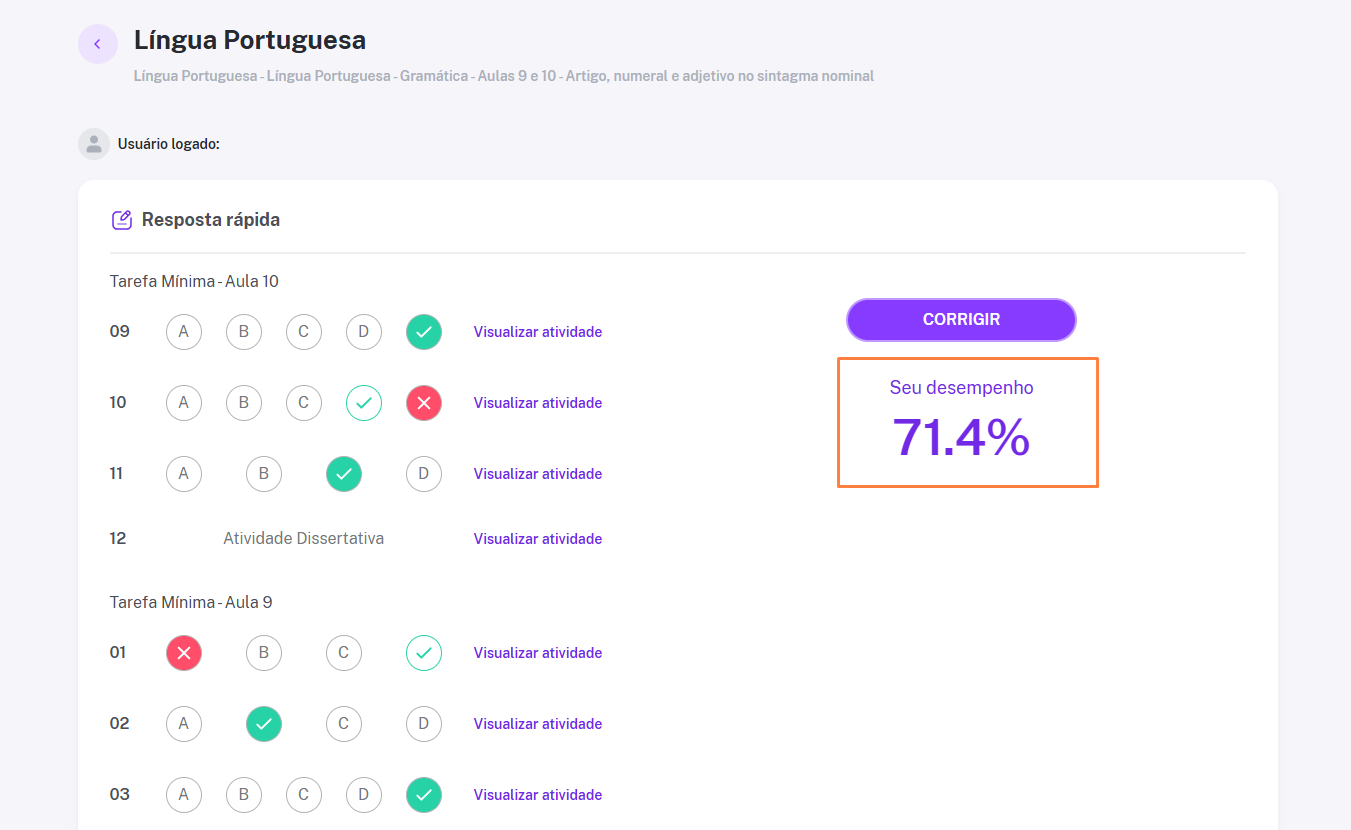The image size is (1351, 830).
Task: Choose option A for question 09
Action: (x=184, y=332)
